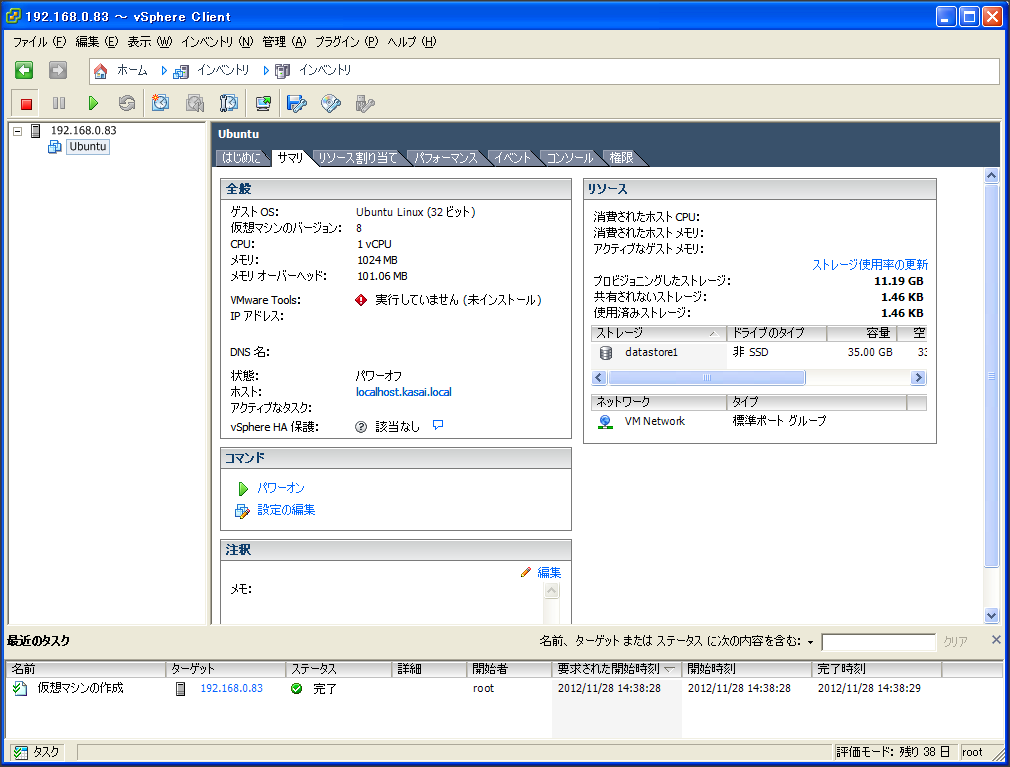Click the datastore1 disk icon
Screen dimensions: 1010x767
(x=605, y=353)
